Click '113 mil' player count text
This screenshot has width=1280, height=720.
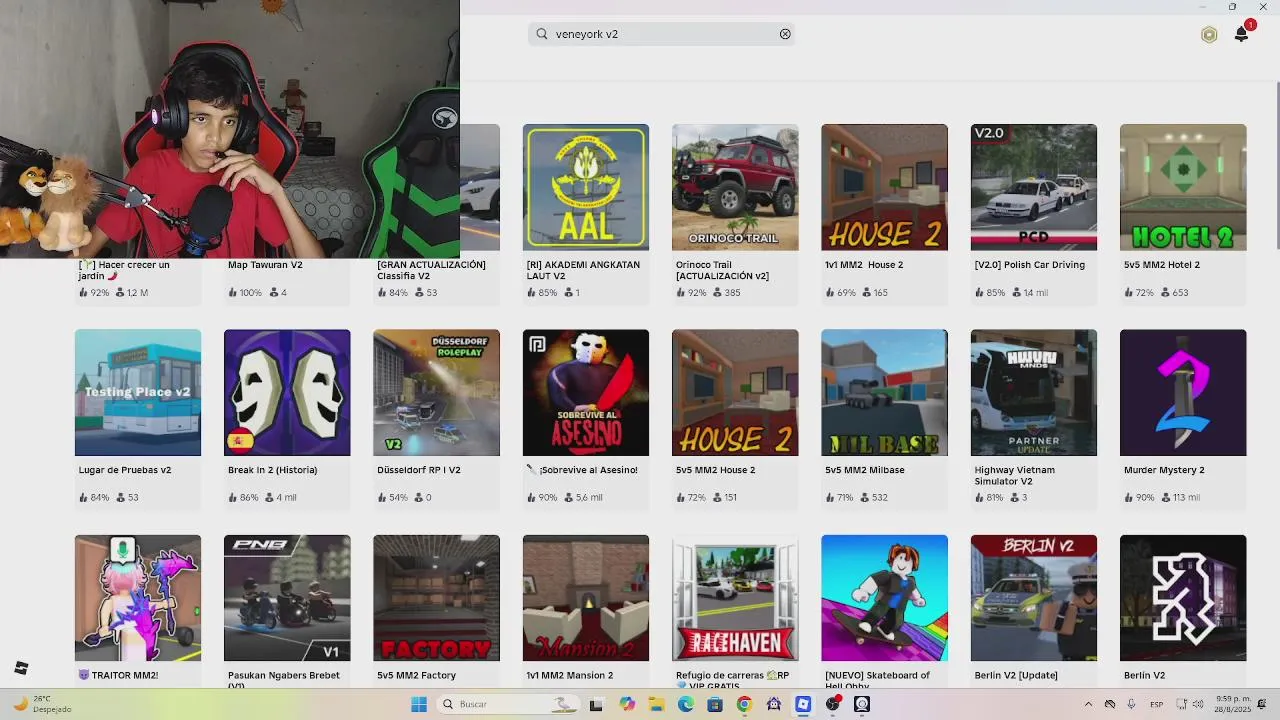(1186, 497)
